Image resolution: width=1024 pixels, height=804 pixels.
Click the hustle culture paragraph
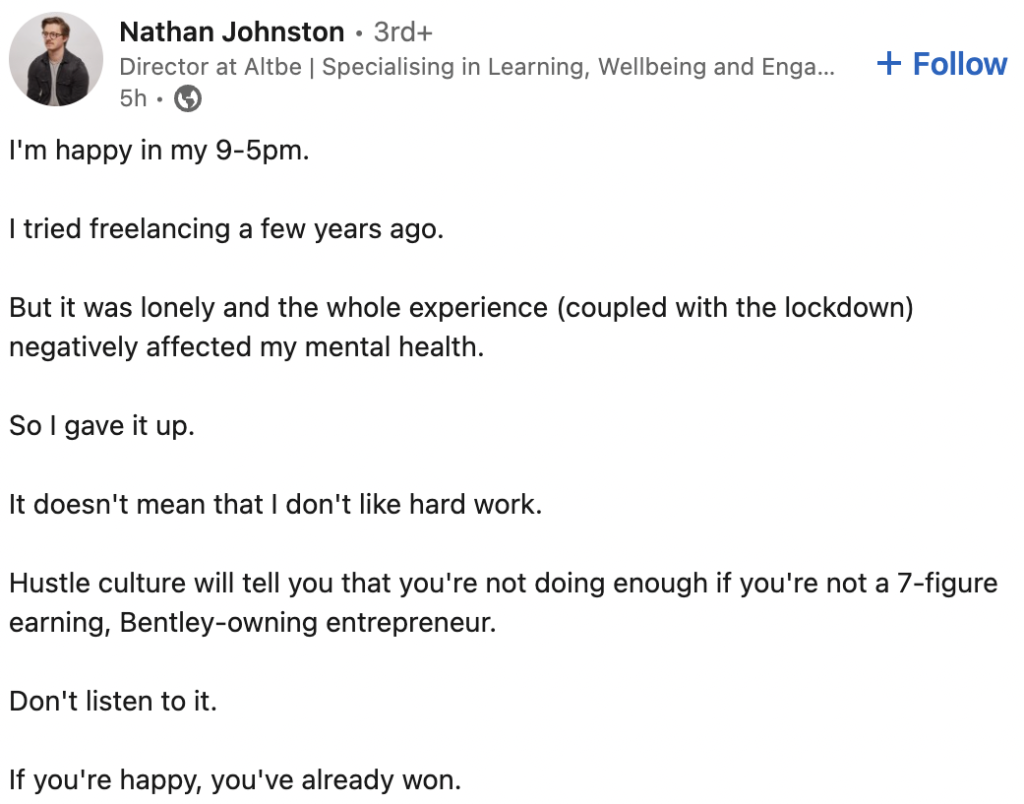pyautogui.click(x=500, y=583)
